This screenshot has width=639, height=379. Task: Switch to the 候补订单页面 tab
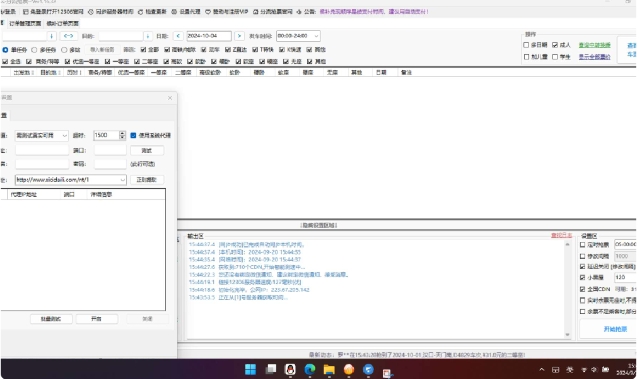[63, 23]
